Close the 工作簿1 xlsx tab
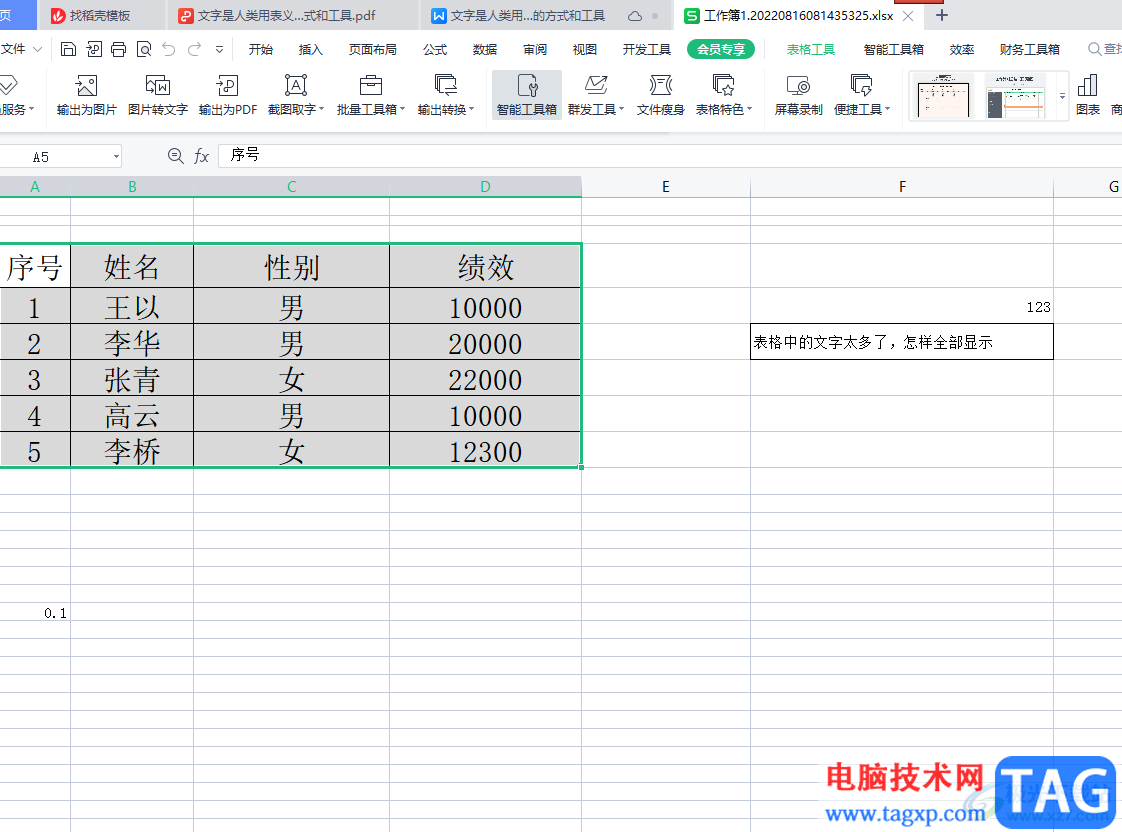This screenshot has height=832, width=1122. pos(908,15)
